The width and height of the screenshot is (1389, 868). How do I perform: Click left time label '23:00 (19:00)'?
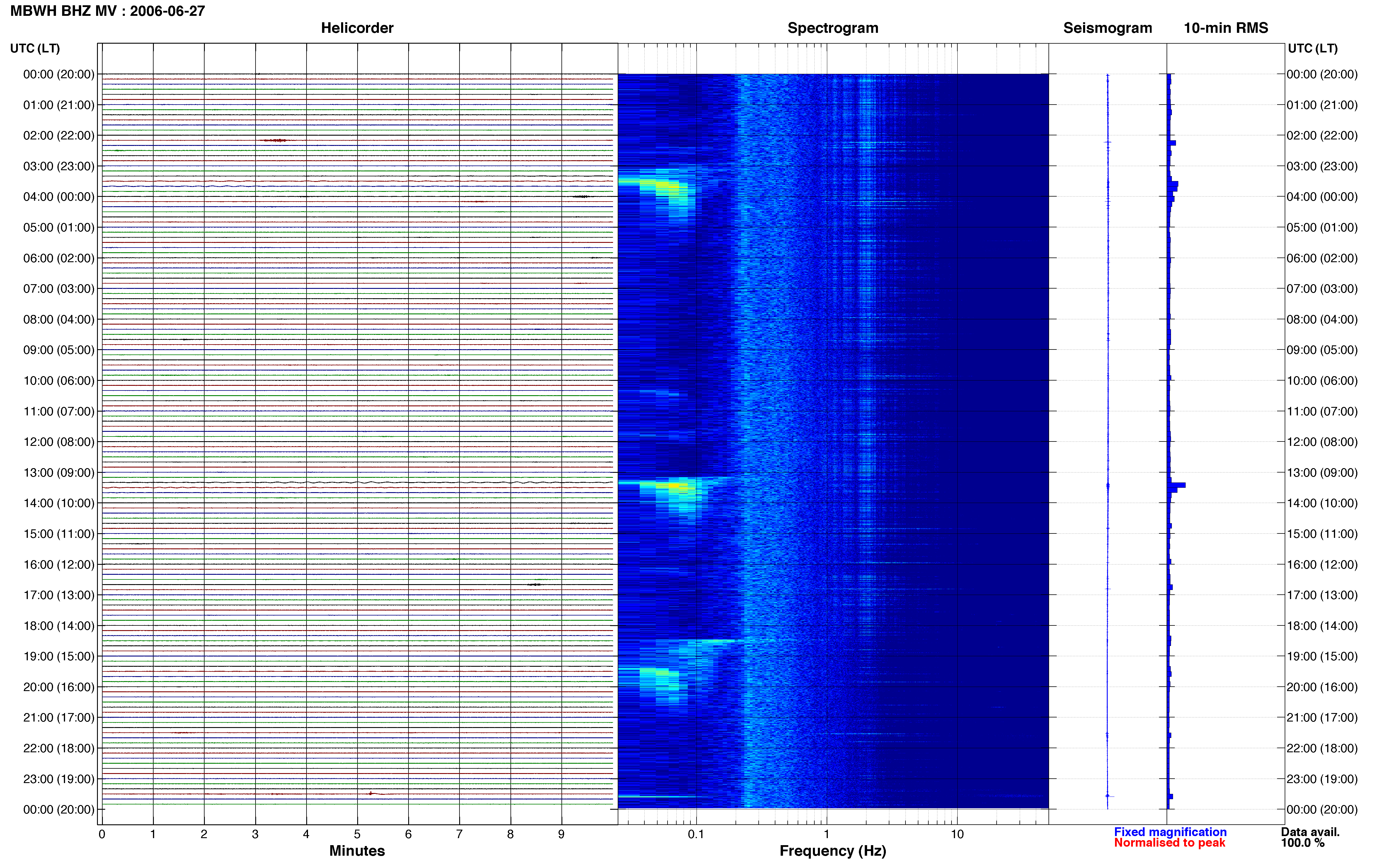(x=59, y=779)
